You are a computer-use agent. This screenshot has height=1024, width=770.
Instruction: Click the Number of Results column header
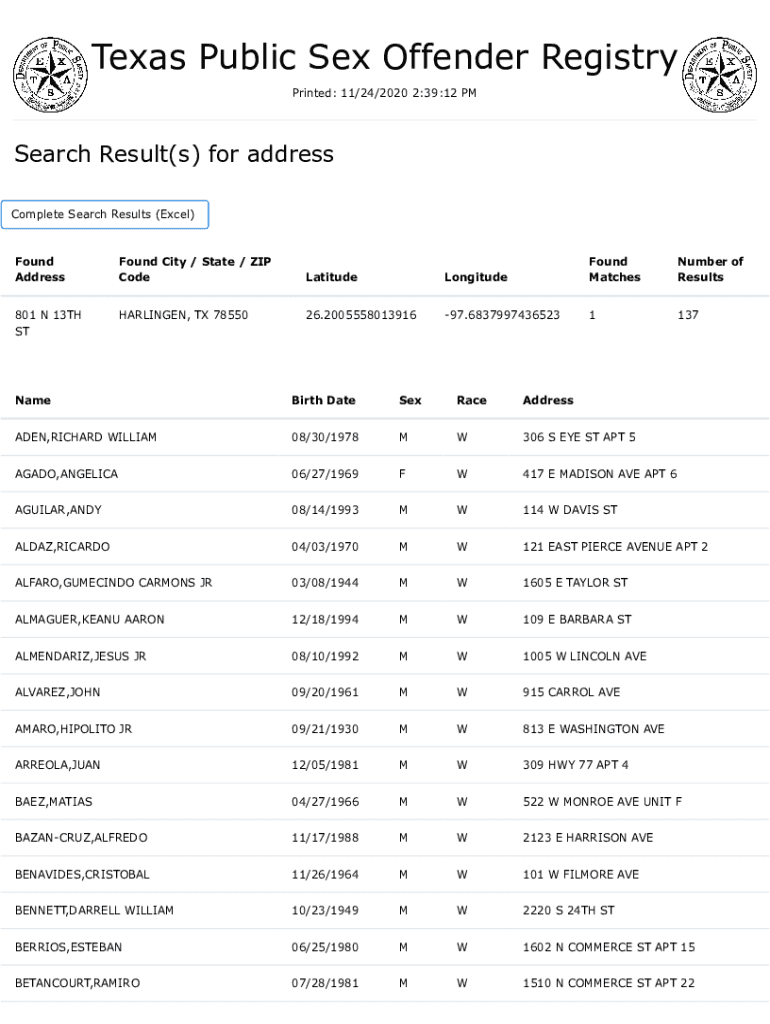(710, 269)
